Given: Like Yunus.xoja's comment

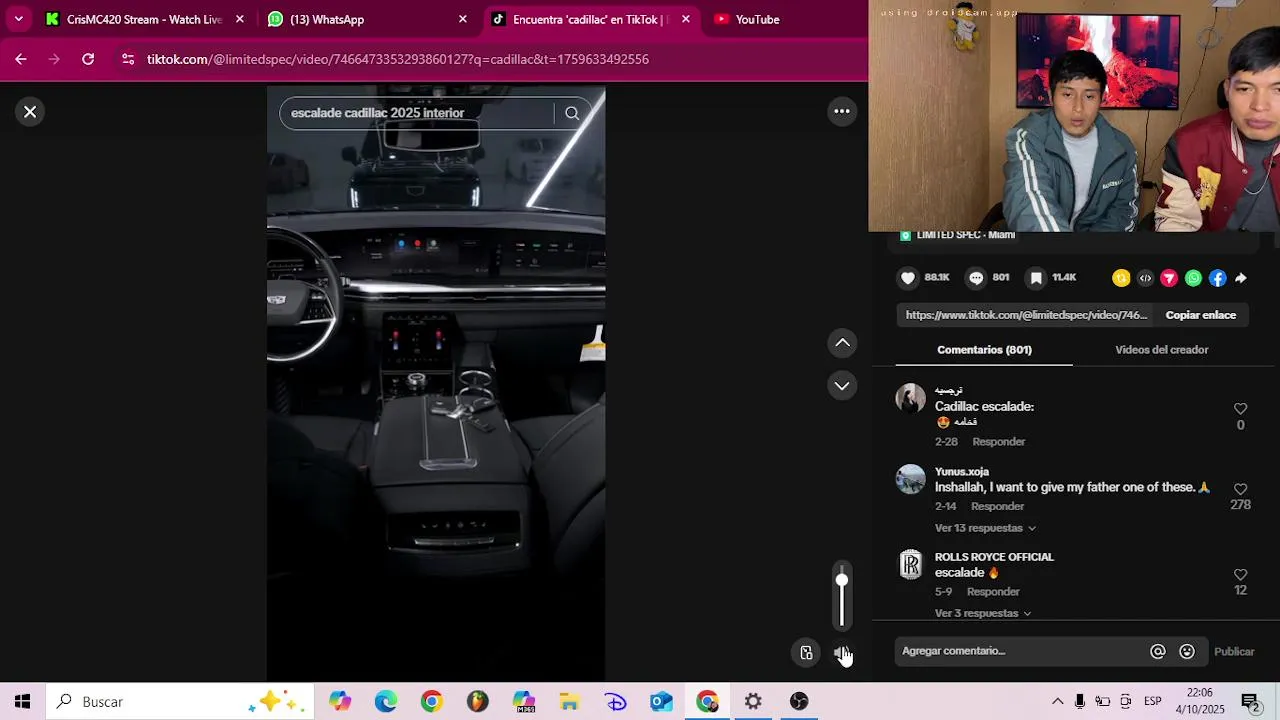Looking at the screenshot, I should click(x=1240, y=489).
